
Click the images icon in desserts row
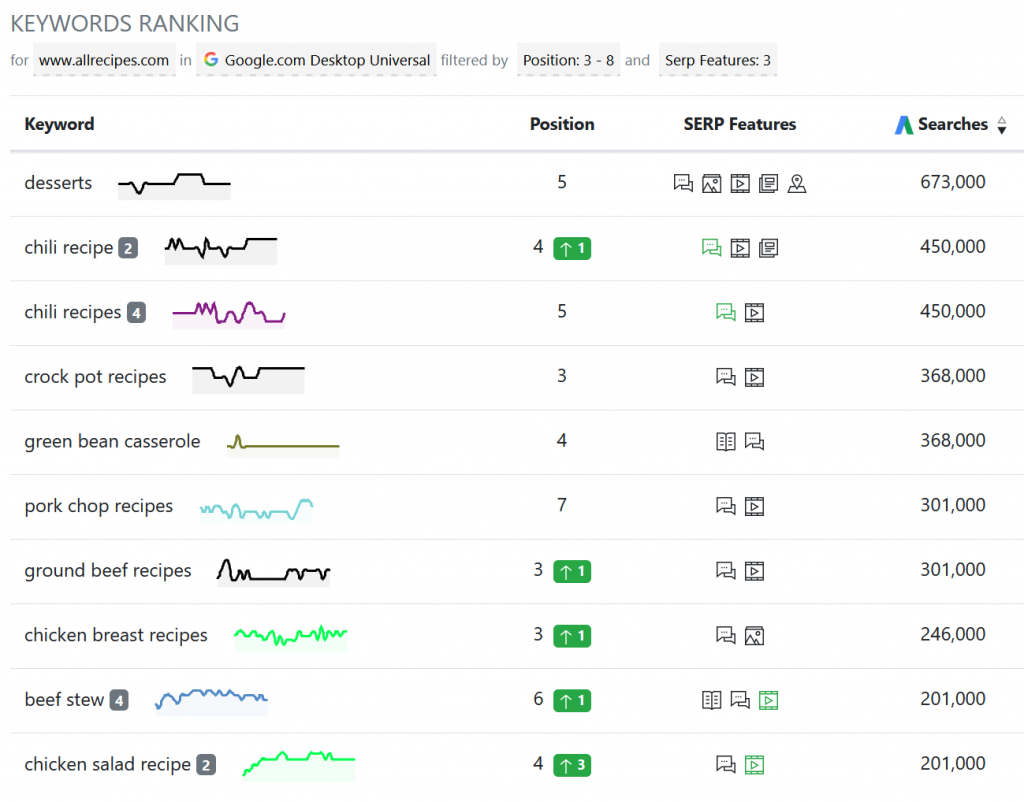(711, 184)
